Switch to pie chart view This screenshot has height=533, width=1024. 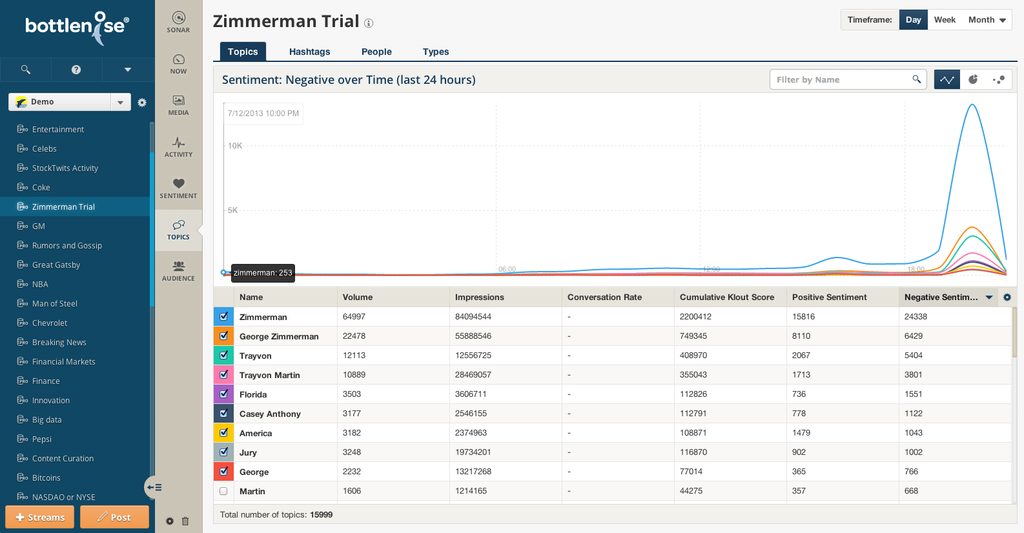coord(973,79)
